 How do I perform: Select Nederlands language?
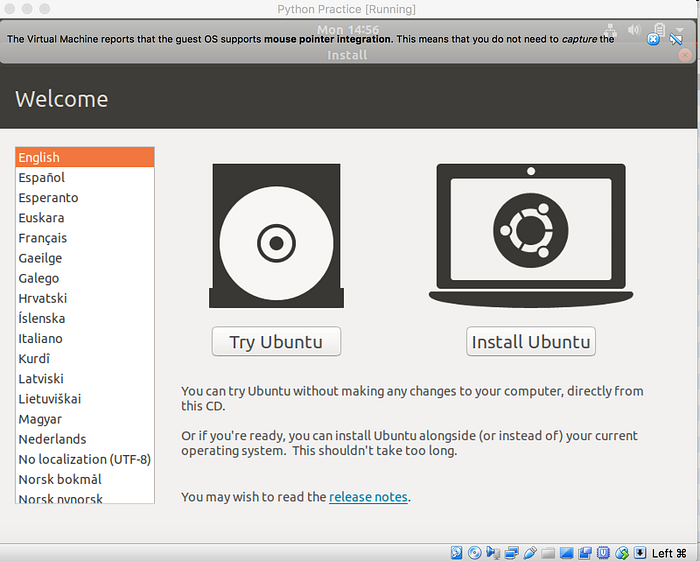[x=85, y=439]
